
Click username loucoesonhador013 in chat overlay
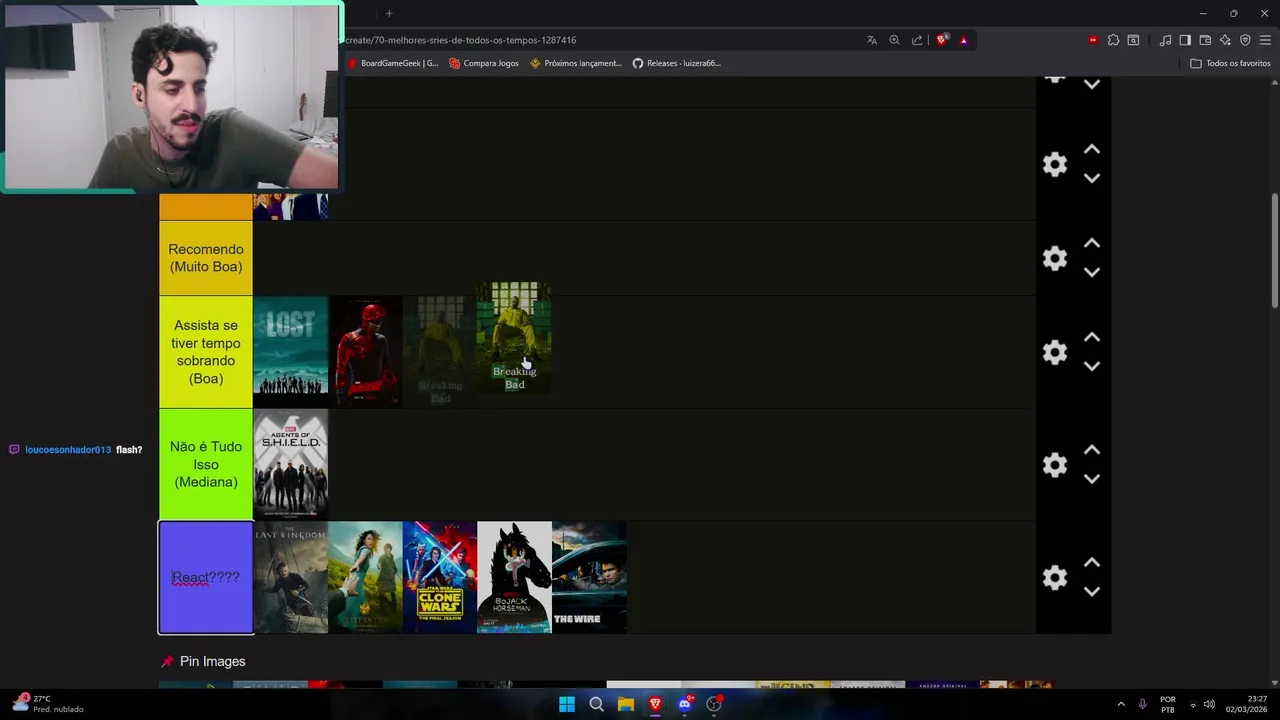[x=68, y=450]
